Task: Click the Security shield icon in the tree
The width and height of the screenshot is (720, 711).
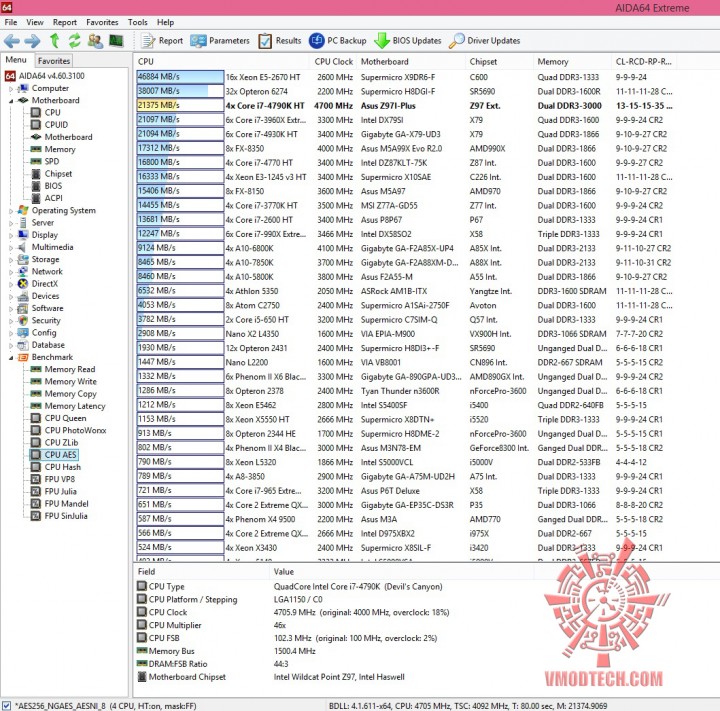Action: click(x=23, y=321)
